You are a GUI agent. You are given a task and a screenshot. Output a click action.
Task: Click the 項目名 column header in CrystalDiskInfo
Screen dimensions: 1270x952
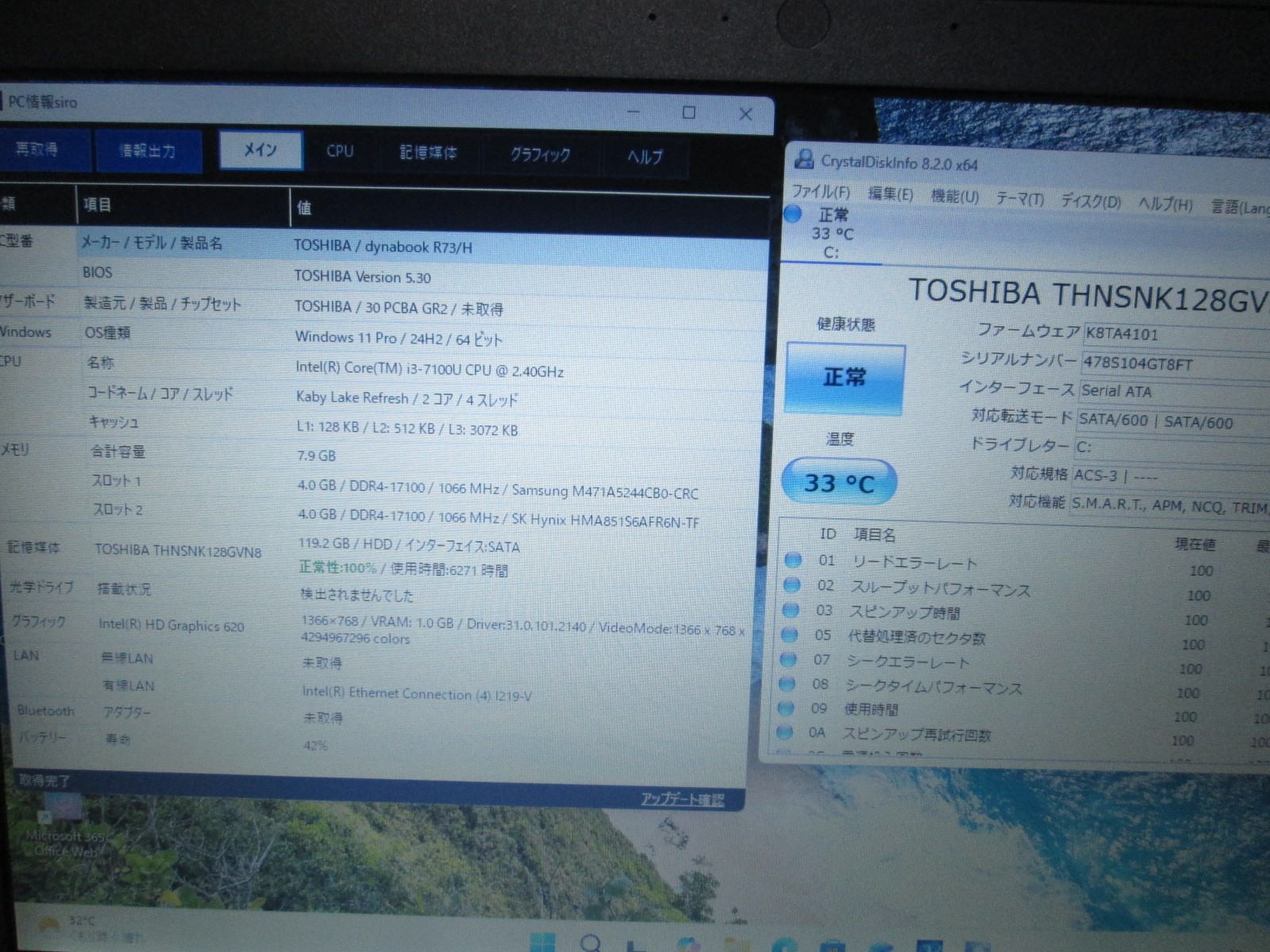[x=875, y=535]
